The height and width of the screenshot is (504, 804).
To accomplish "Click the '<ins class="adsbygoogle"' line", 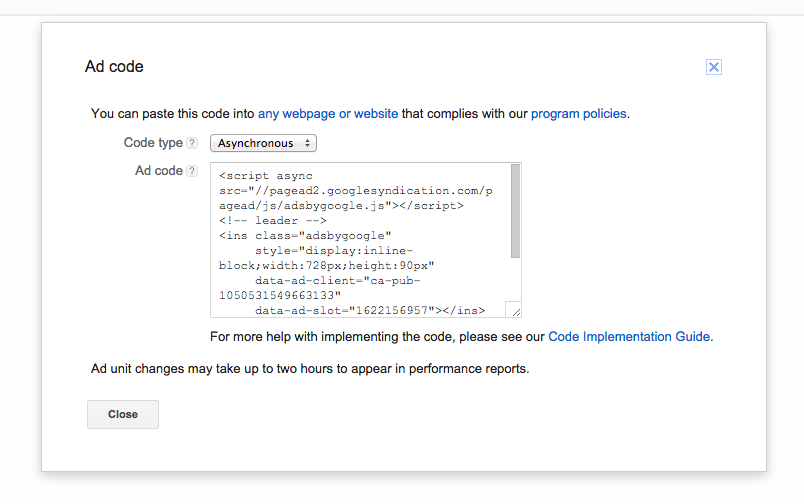I will pyautogui.click(x=305, y=235).
